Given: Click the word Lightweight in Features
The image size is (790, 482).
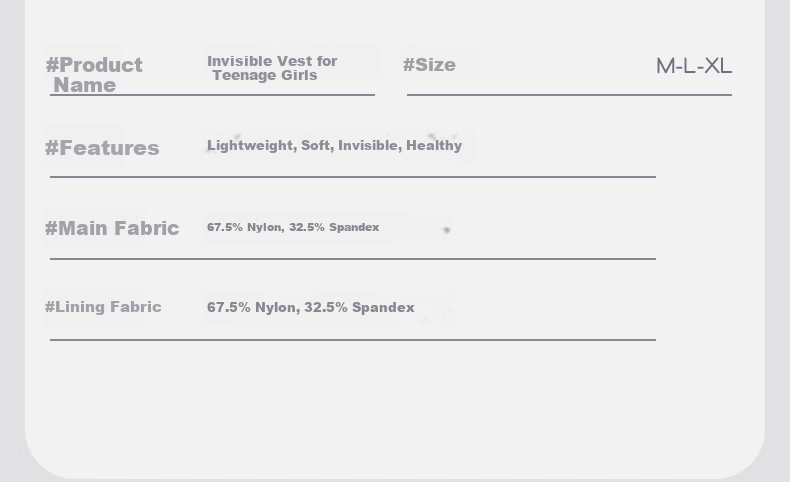Looking at the screenshot, I should click(x=251, y=146).
